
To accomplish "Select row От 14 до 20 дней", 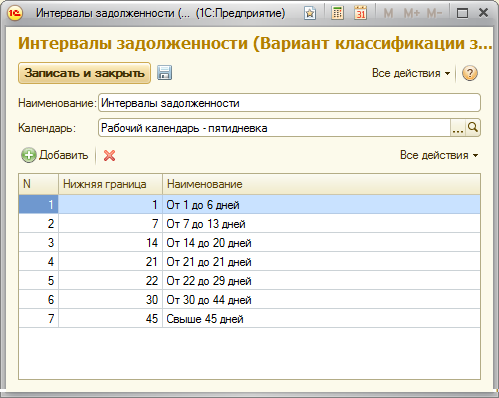I will [249, 242].
